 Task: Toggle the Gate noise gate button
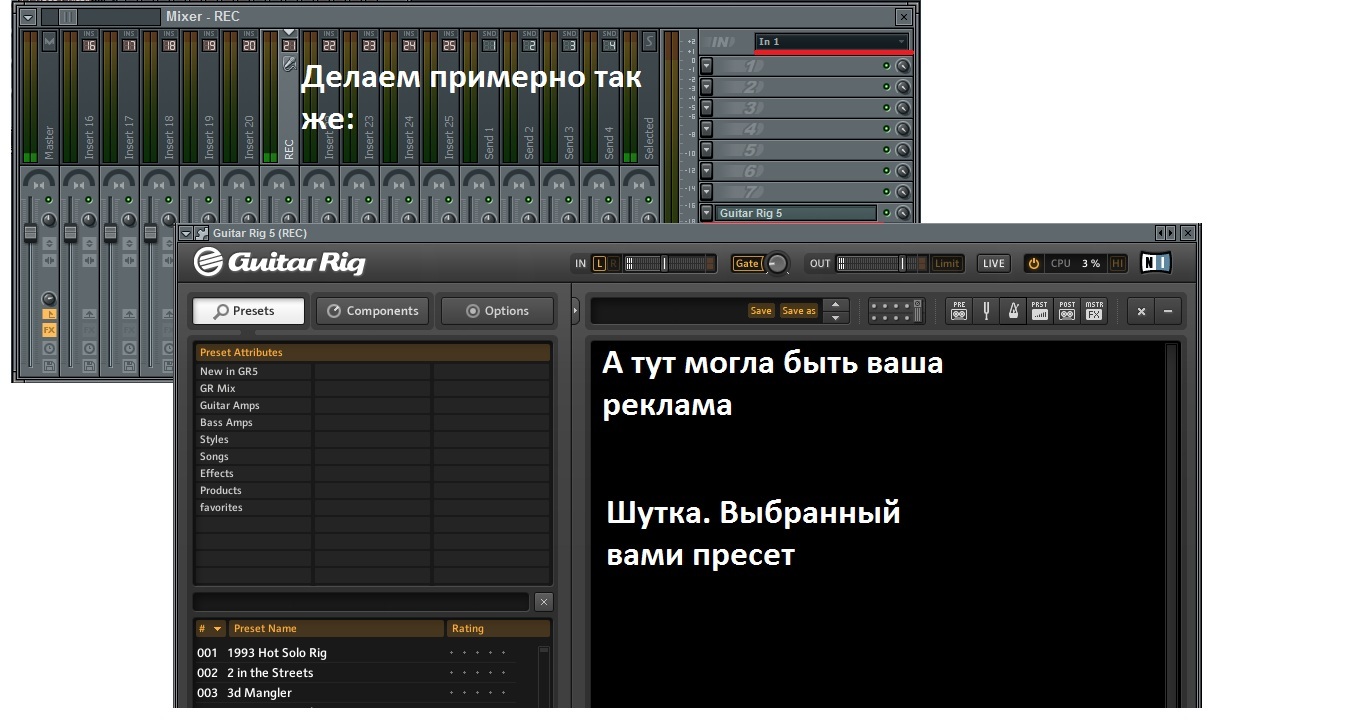pyautogui.click(x=747, y=263)
